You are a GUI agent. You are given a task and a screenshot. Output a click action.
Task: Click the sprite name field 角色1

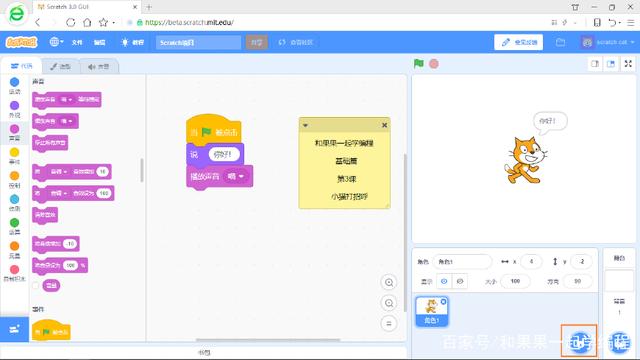pyautogui.click(x=462, y=262)
